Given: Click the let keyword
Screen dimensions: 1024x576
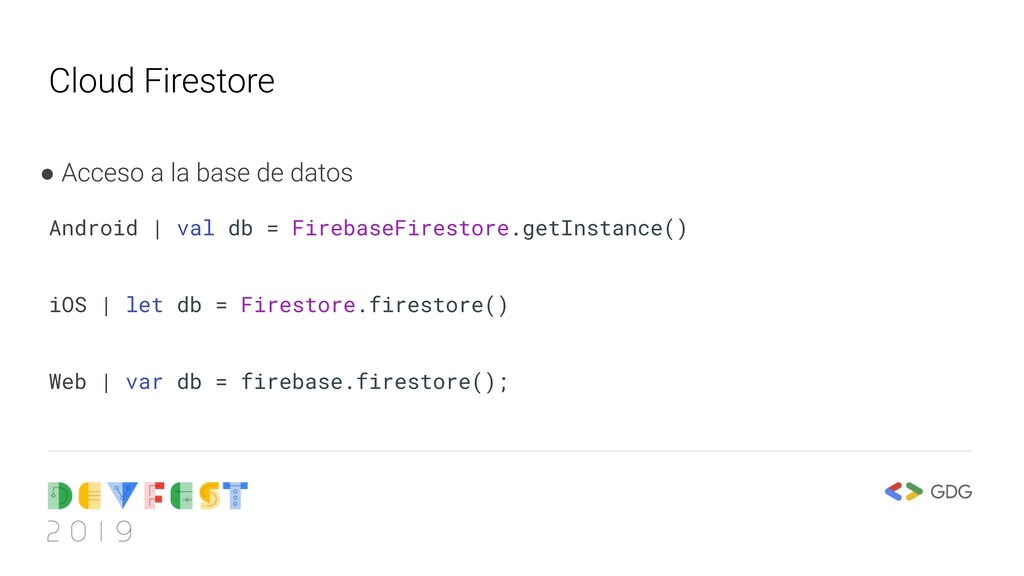Looking at the screenshot, I should [144, 305].
